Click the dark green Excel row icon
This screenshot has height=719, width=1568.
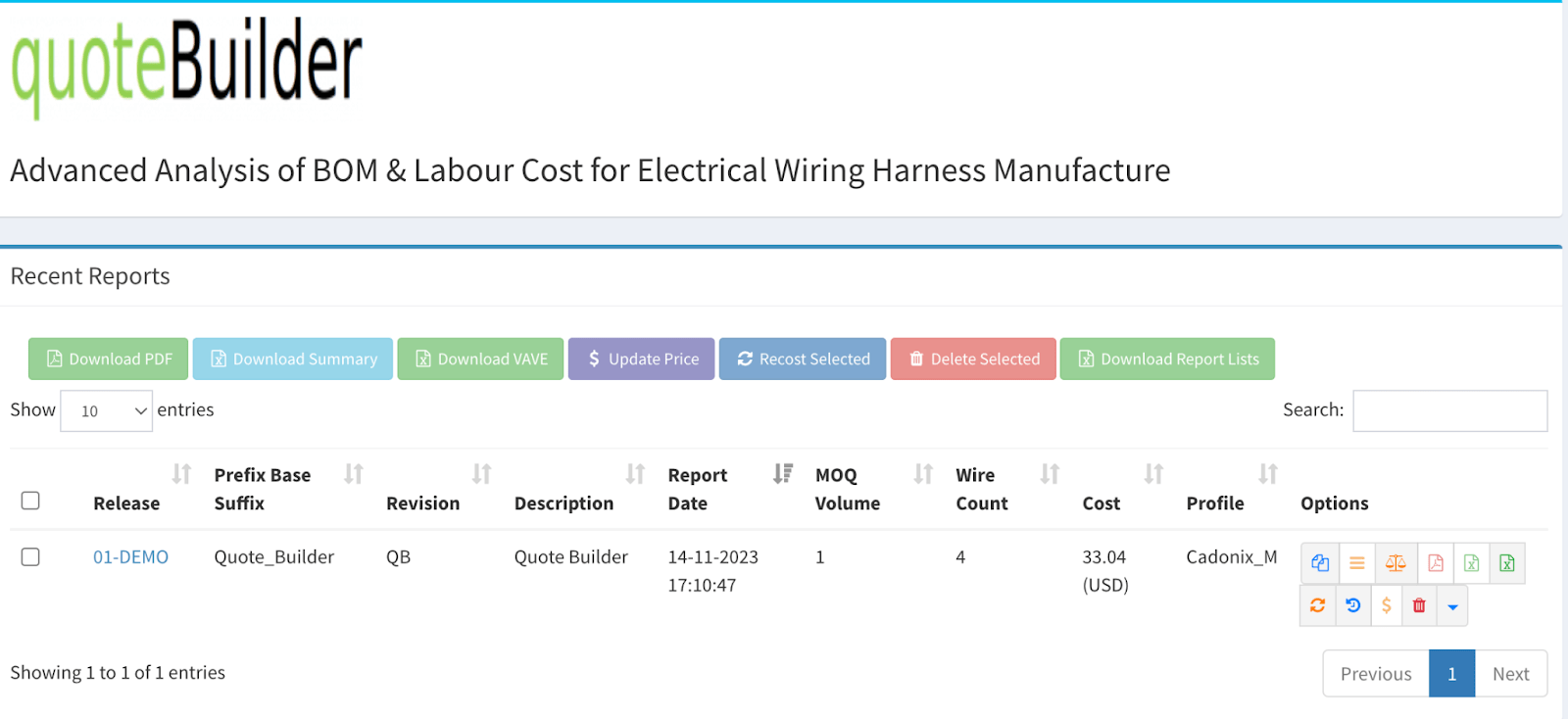tap(1506, 563)
